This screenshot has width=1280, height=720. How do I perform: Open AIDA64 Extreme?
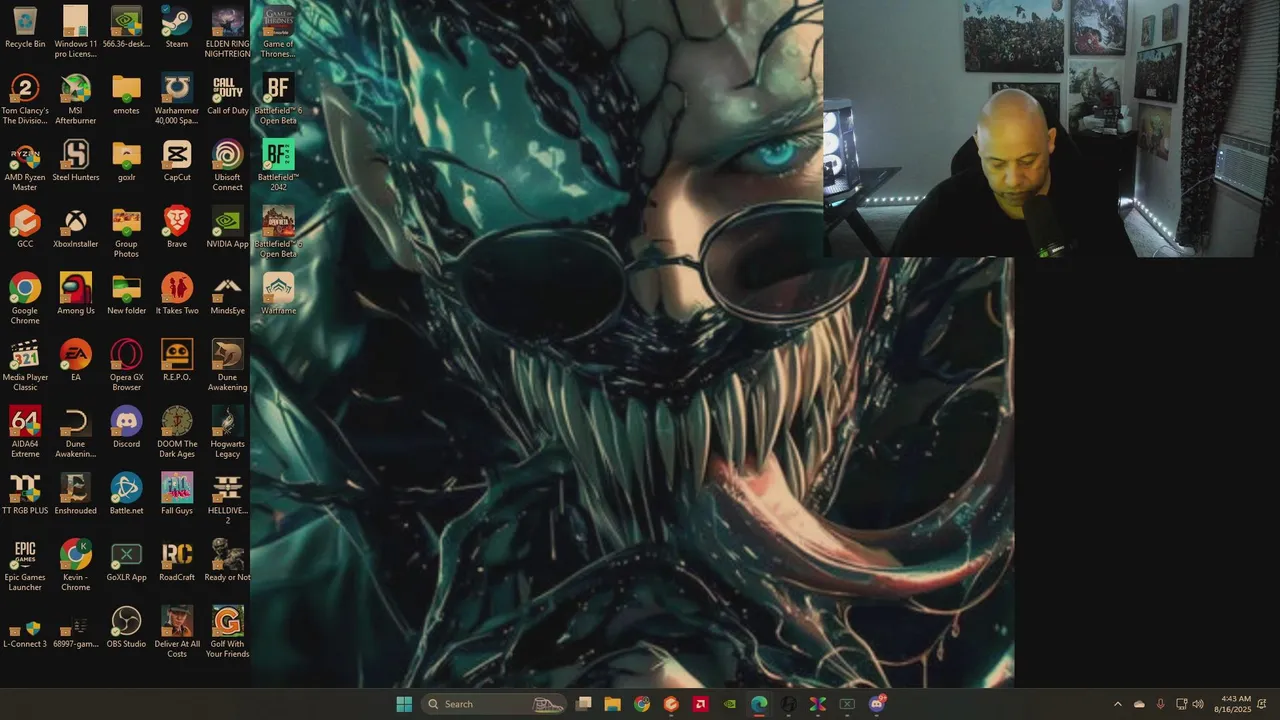[25, 433]
